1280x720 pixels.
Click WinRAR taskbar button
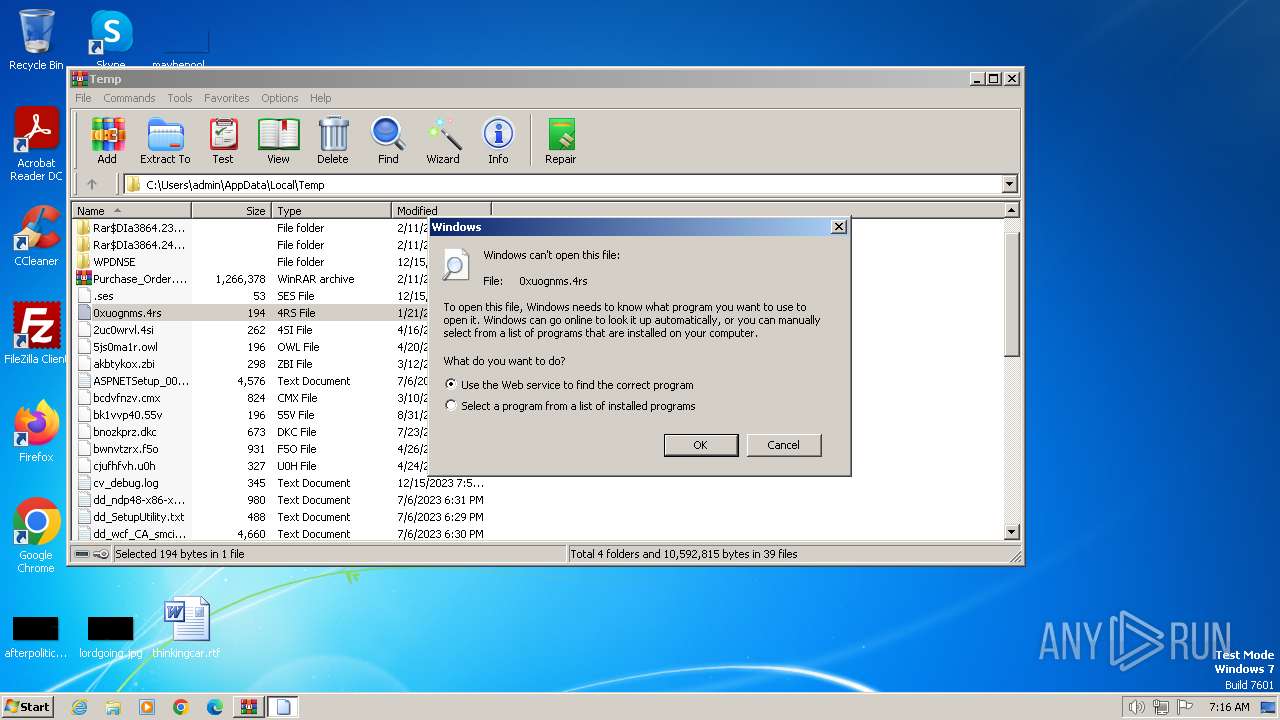click(249, 707)
